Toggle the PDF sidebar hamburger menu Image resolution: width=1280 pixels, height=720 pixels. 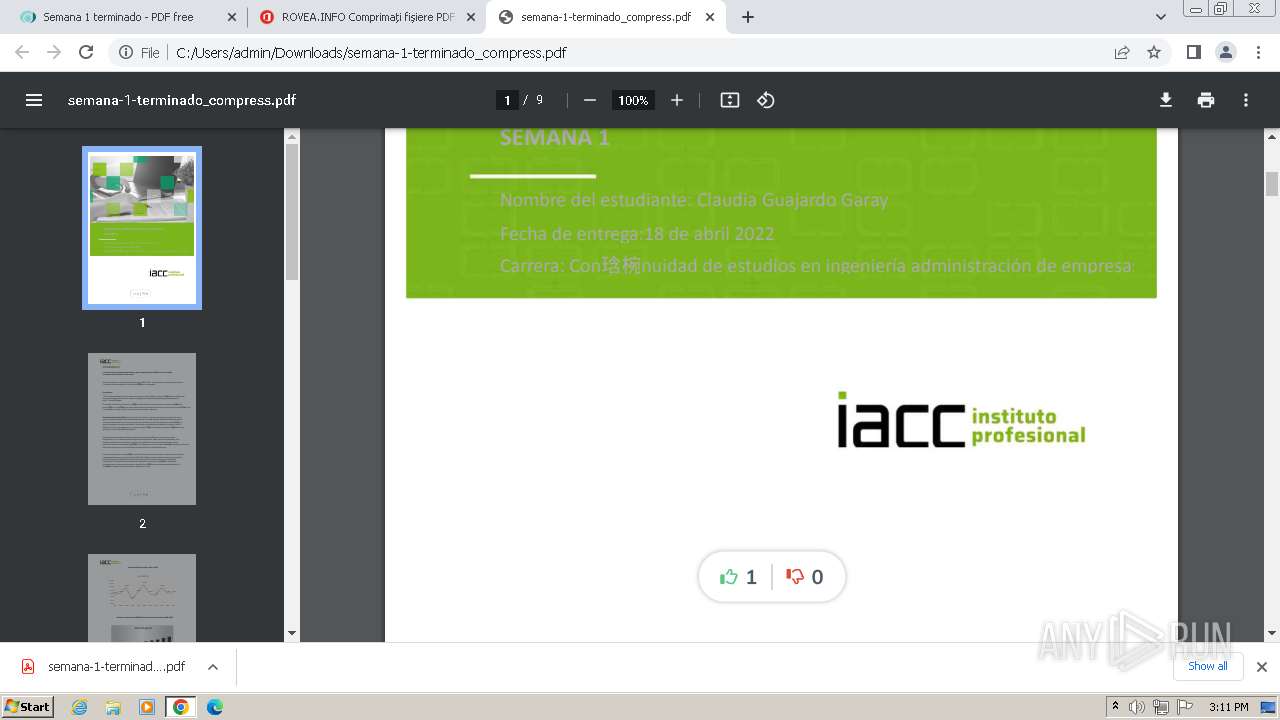point(34,100)
